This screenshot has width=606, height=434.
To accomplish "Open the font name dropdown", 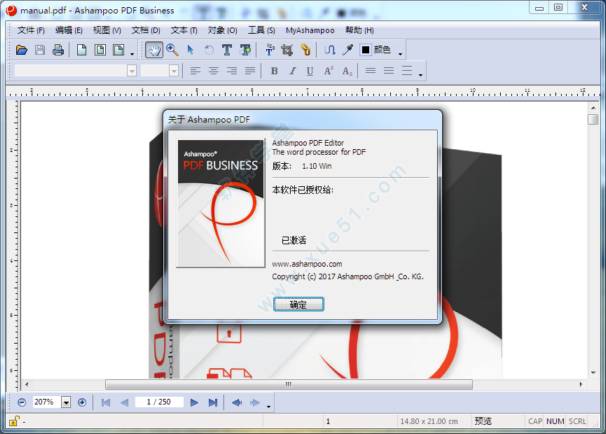I will 132,71.
